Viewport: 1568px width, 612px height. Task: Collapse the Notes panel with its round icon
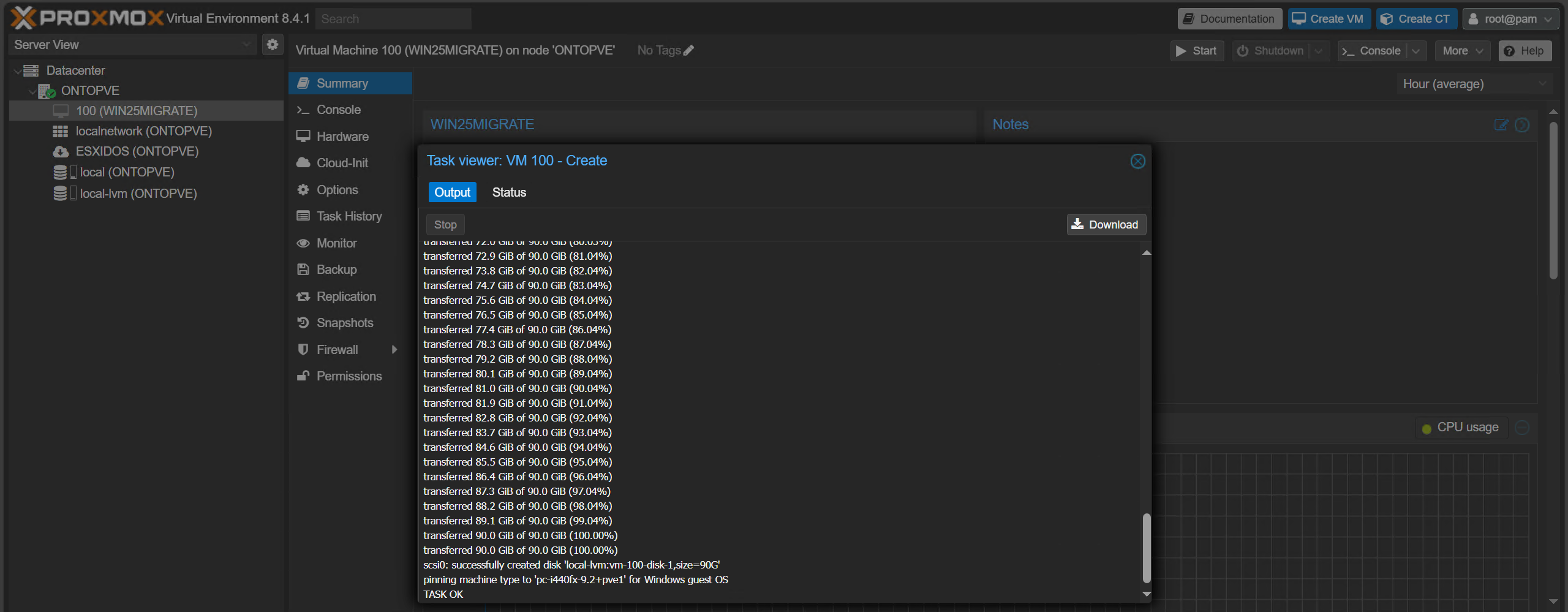1522,125
